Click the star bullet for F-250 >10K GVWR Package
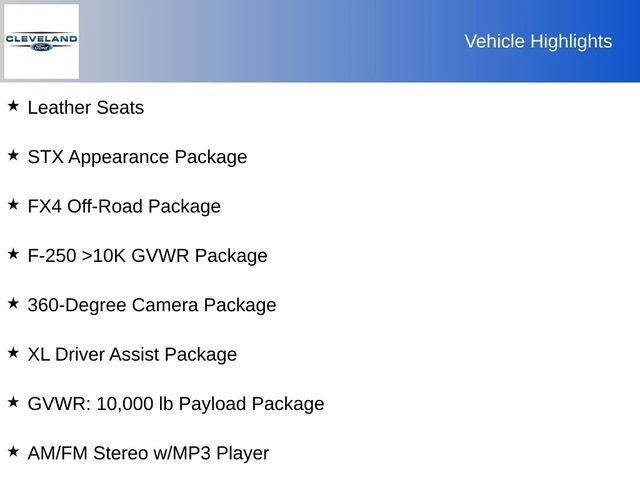Screen dimensions: 640x480 13,253
